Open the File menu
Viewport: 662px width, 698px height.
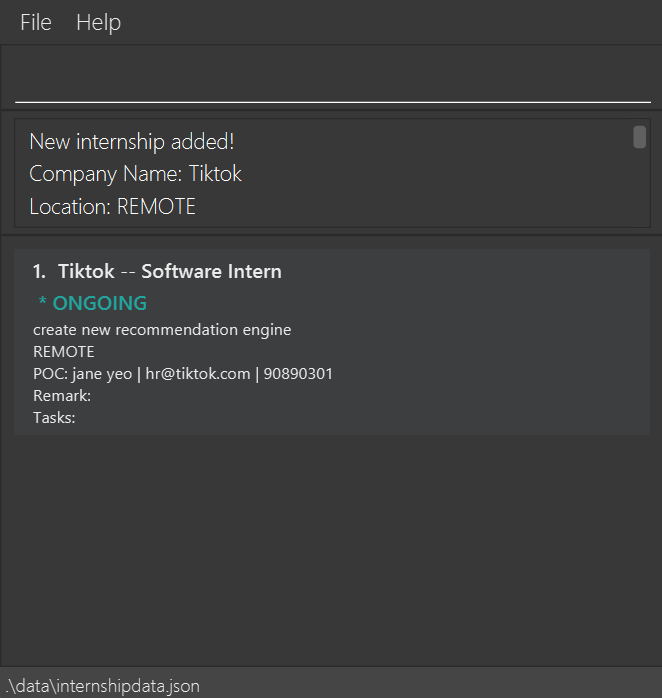tap(36, 22)
